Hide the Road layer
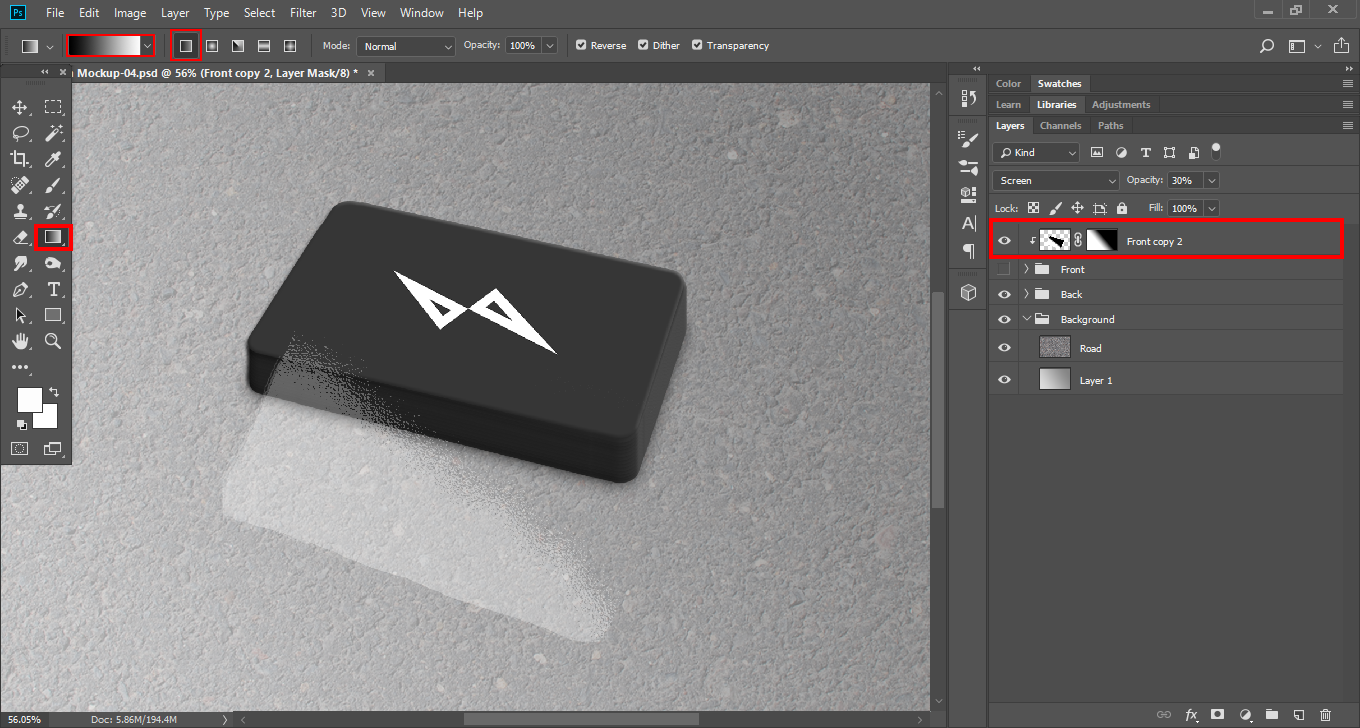The height and width of the screenshot is (728, 1360). coord(1005,348)
